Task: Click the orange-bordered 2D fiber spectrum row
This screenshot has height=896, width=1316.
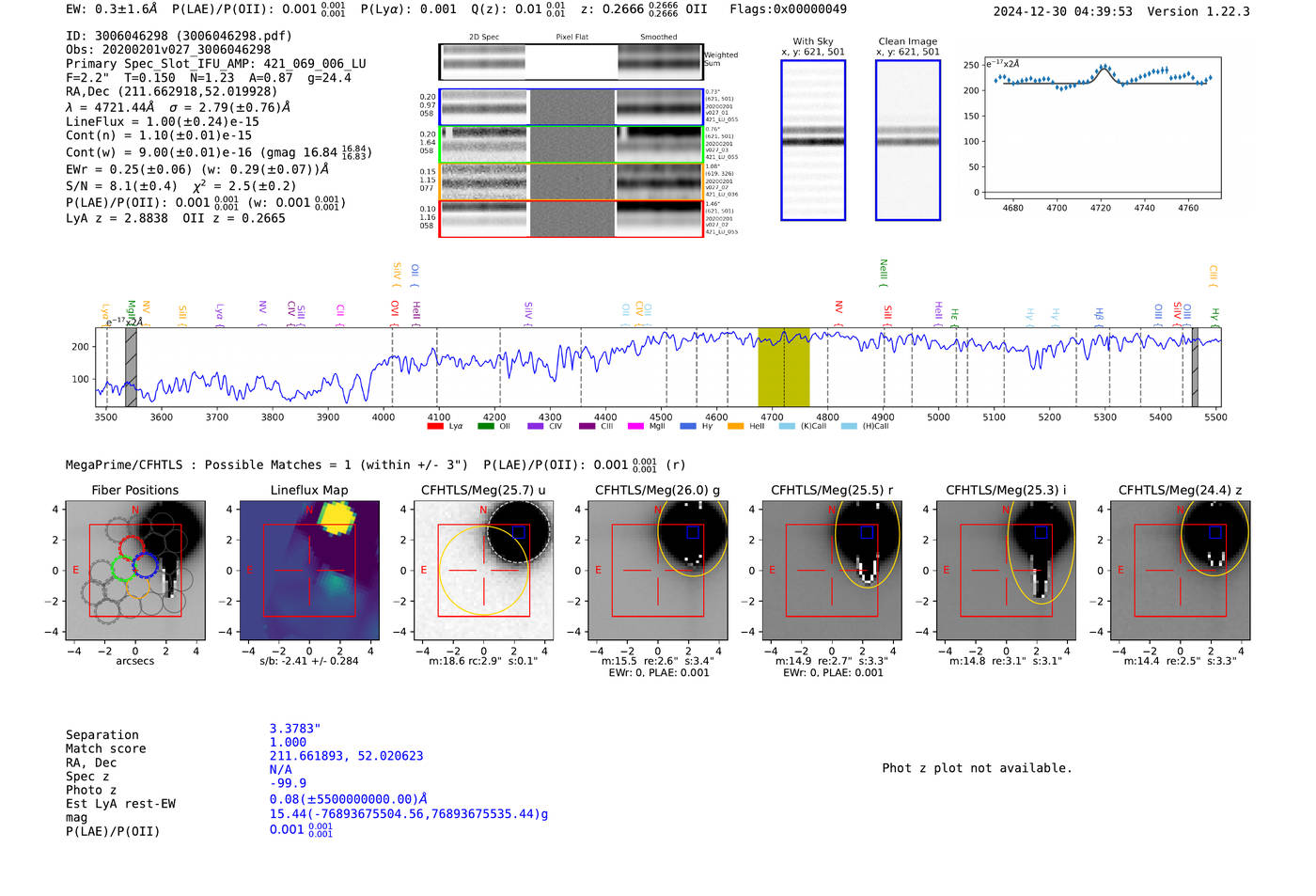Action: pos(571,181)
